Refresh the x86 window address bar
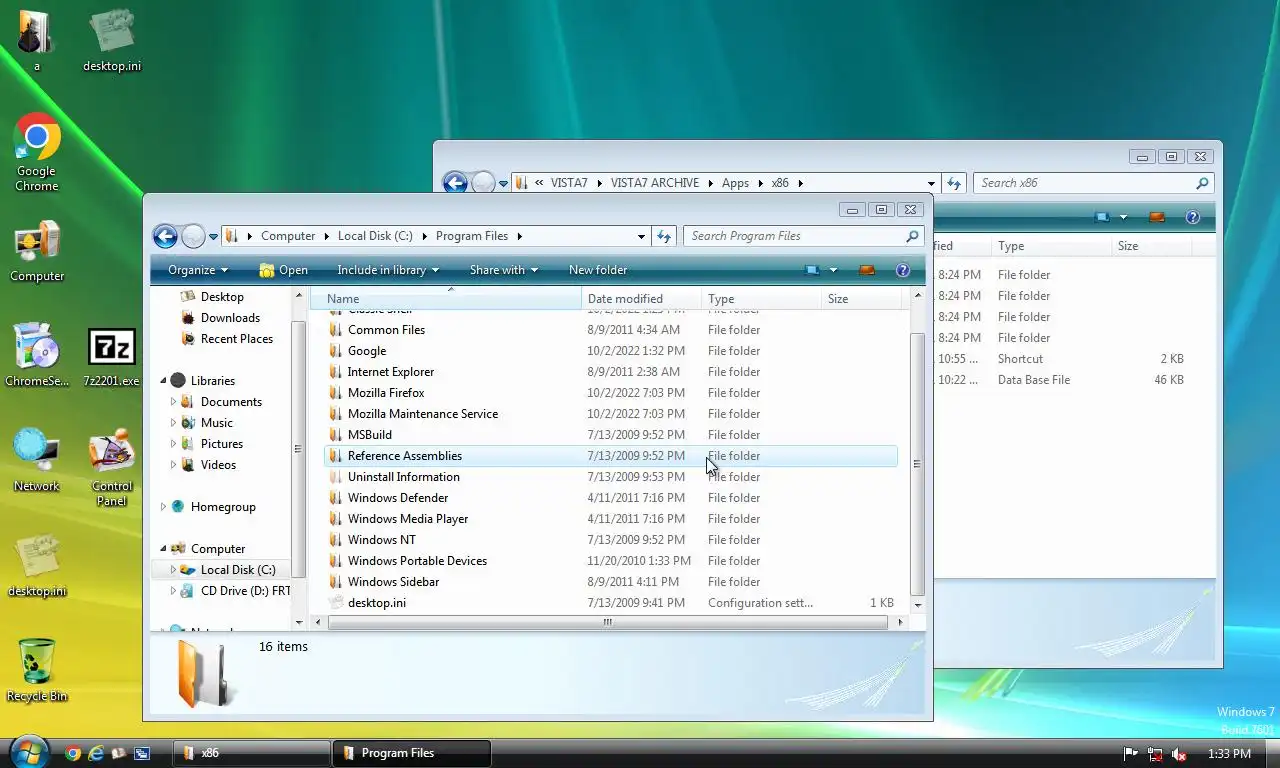 coord(954,183)
